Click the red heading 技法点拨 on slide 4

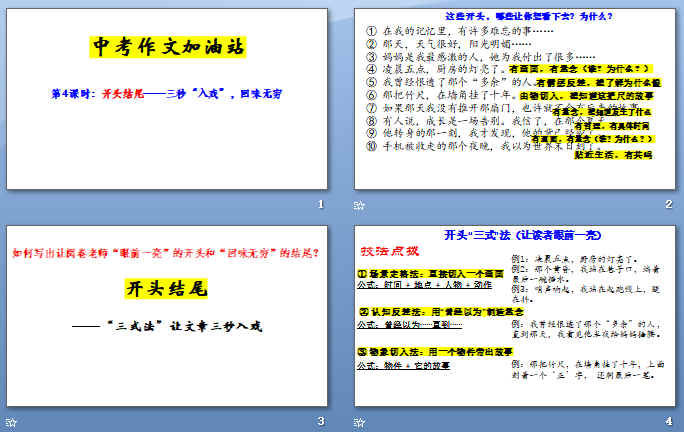tap(390, 251)
